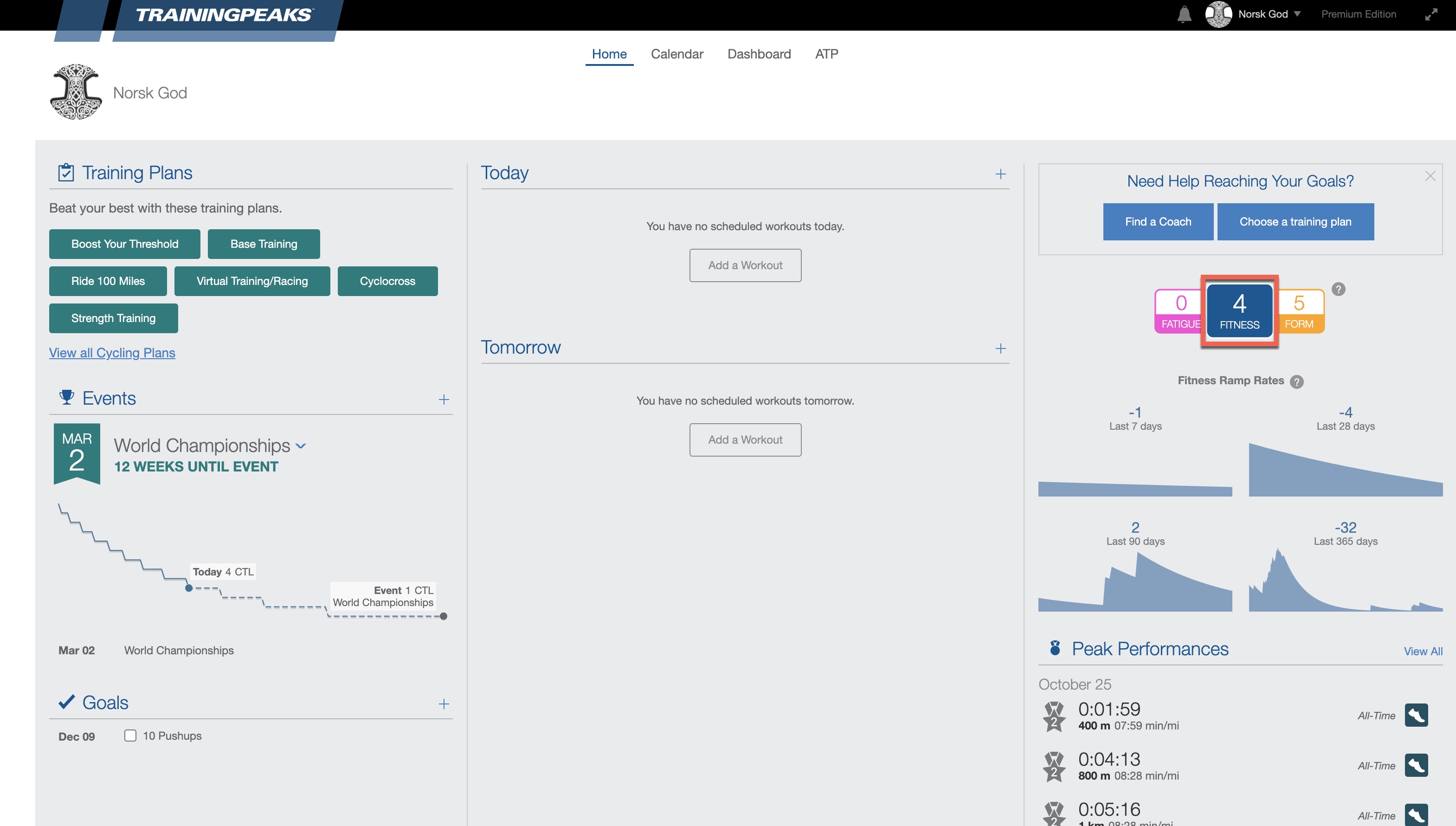
Task: Click the Peak Performances medal icon
Action: (1055, 648)
